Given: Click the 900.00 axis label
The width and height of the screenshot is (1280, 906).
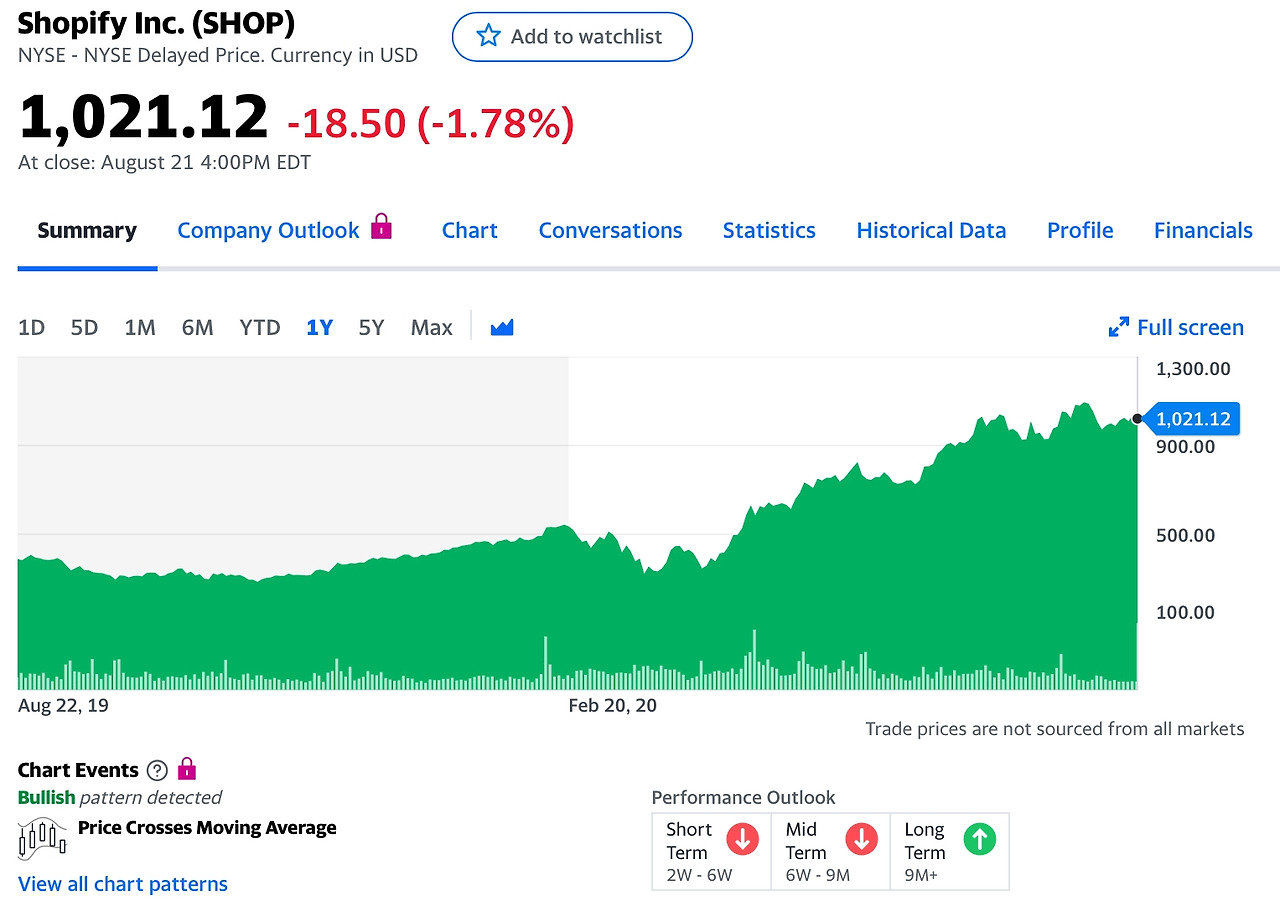Looking at the screenshot, I should (1186, 446).
